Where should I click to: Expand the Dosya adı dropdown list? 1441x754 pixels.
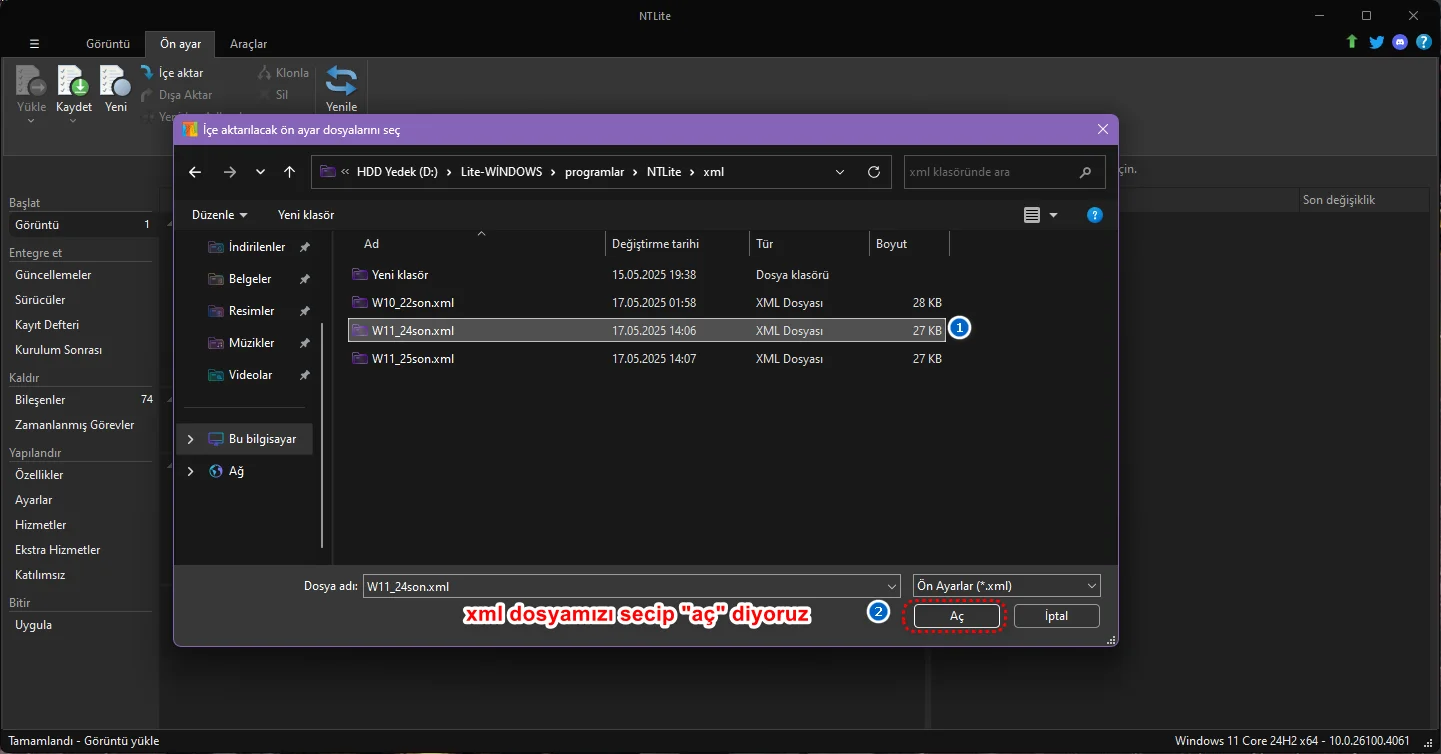coord(892,586)
